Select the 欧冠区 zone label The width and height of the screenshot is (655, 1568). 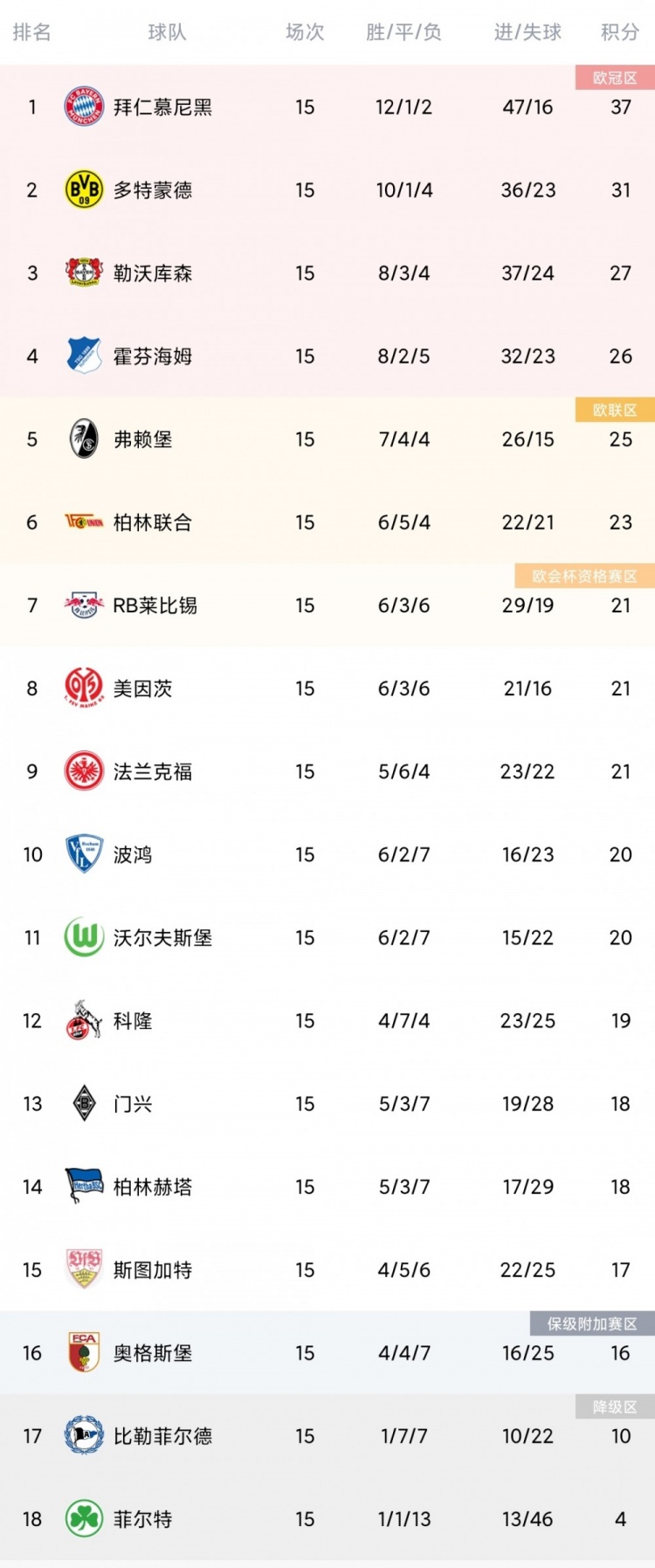click(x=615, y=78)
